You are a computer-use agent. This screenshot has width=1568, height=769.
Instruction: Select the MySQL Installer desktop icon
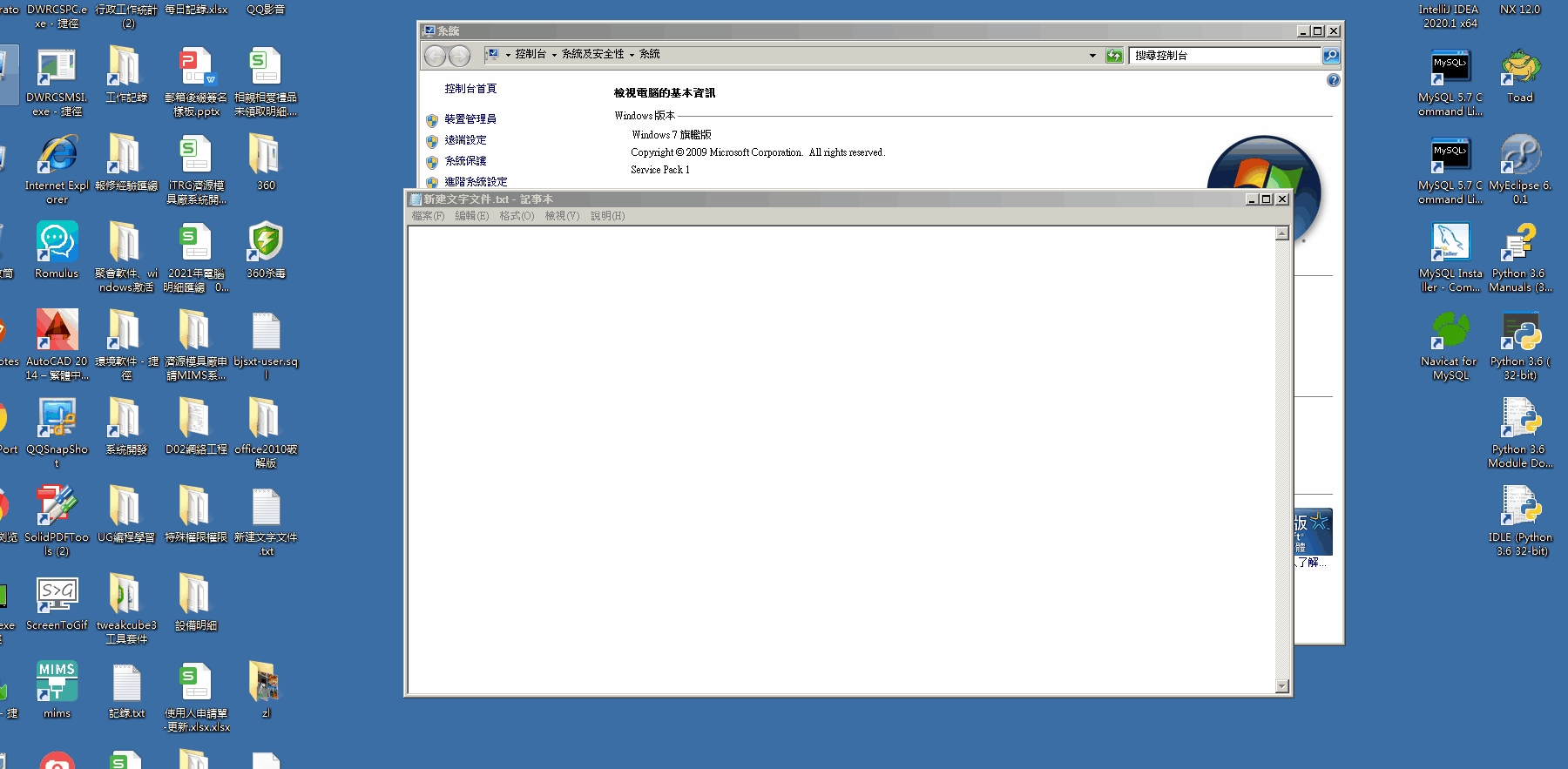coord(1450,258)
